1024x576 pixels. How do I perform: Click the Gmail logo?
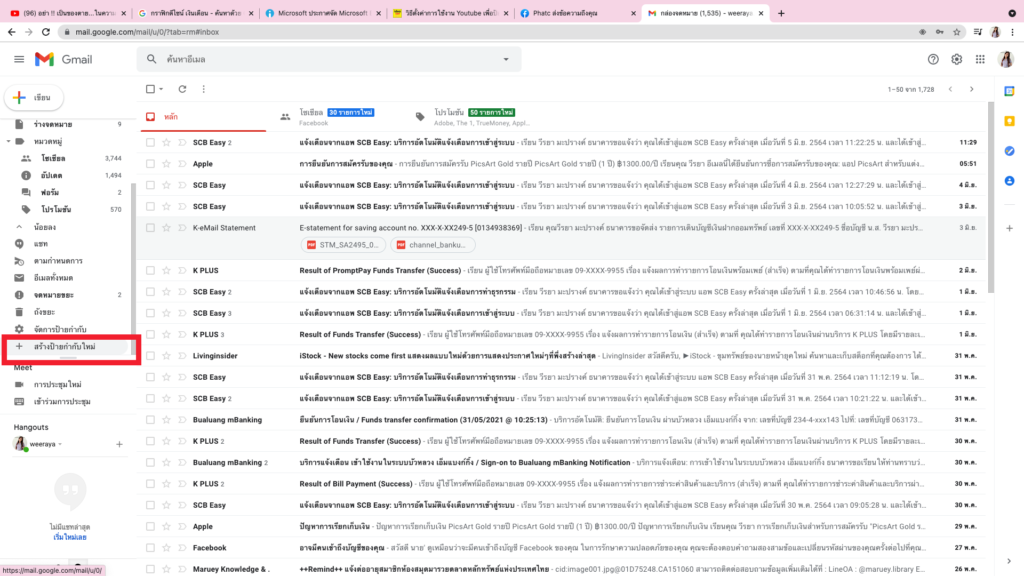[63, 59]
